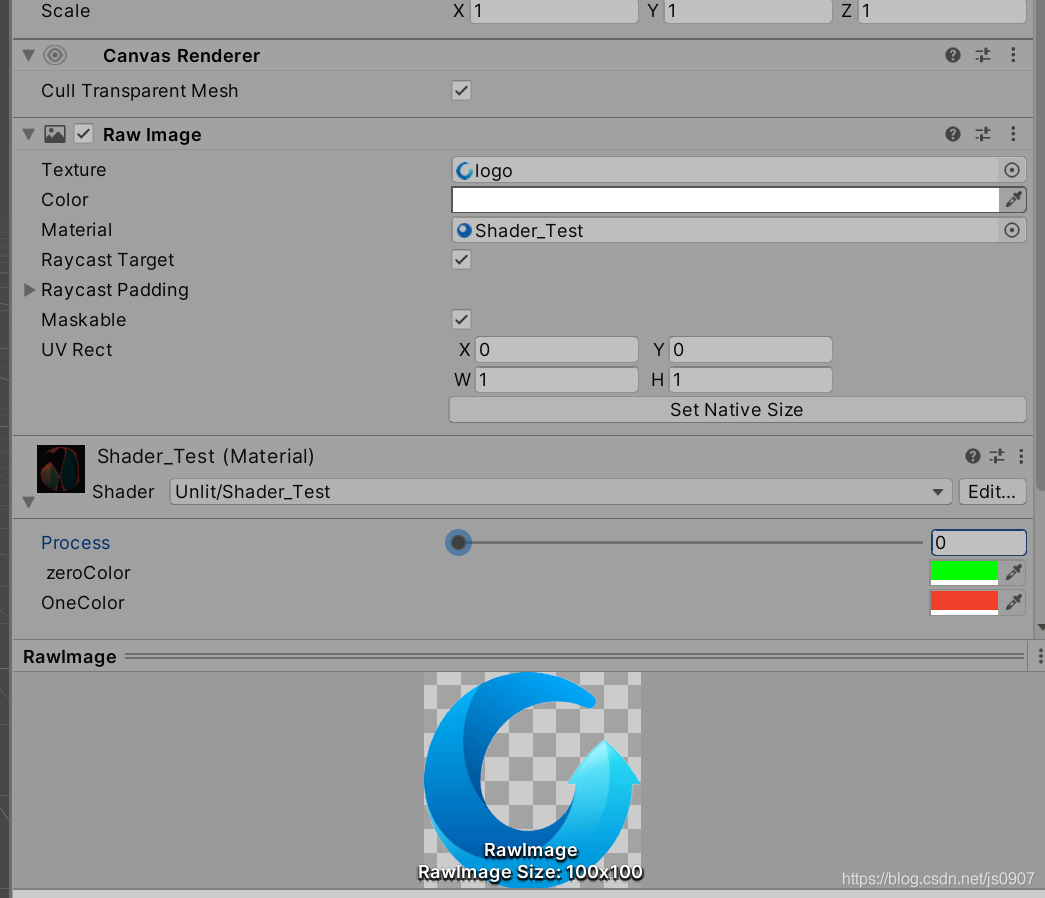Open Canvas Renderer three-dot context menu
The width and height of the screenshot is (1045, 898).
point(1013,55)
